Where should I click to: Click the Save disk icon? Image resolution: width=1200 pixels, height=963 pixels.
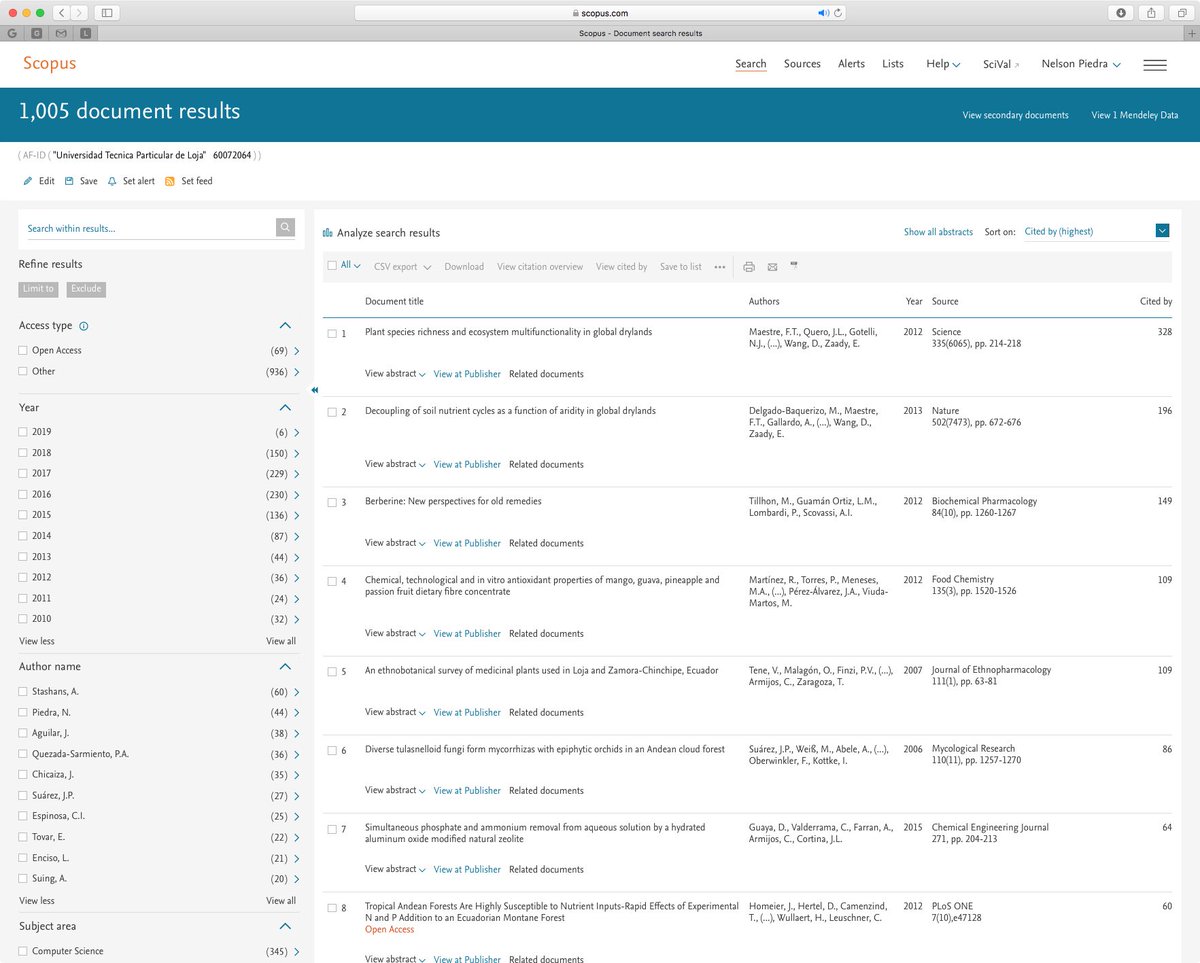tap(69, 181)
